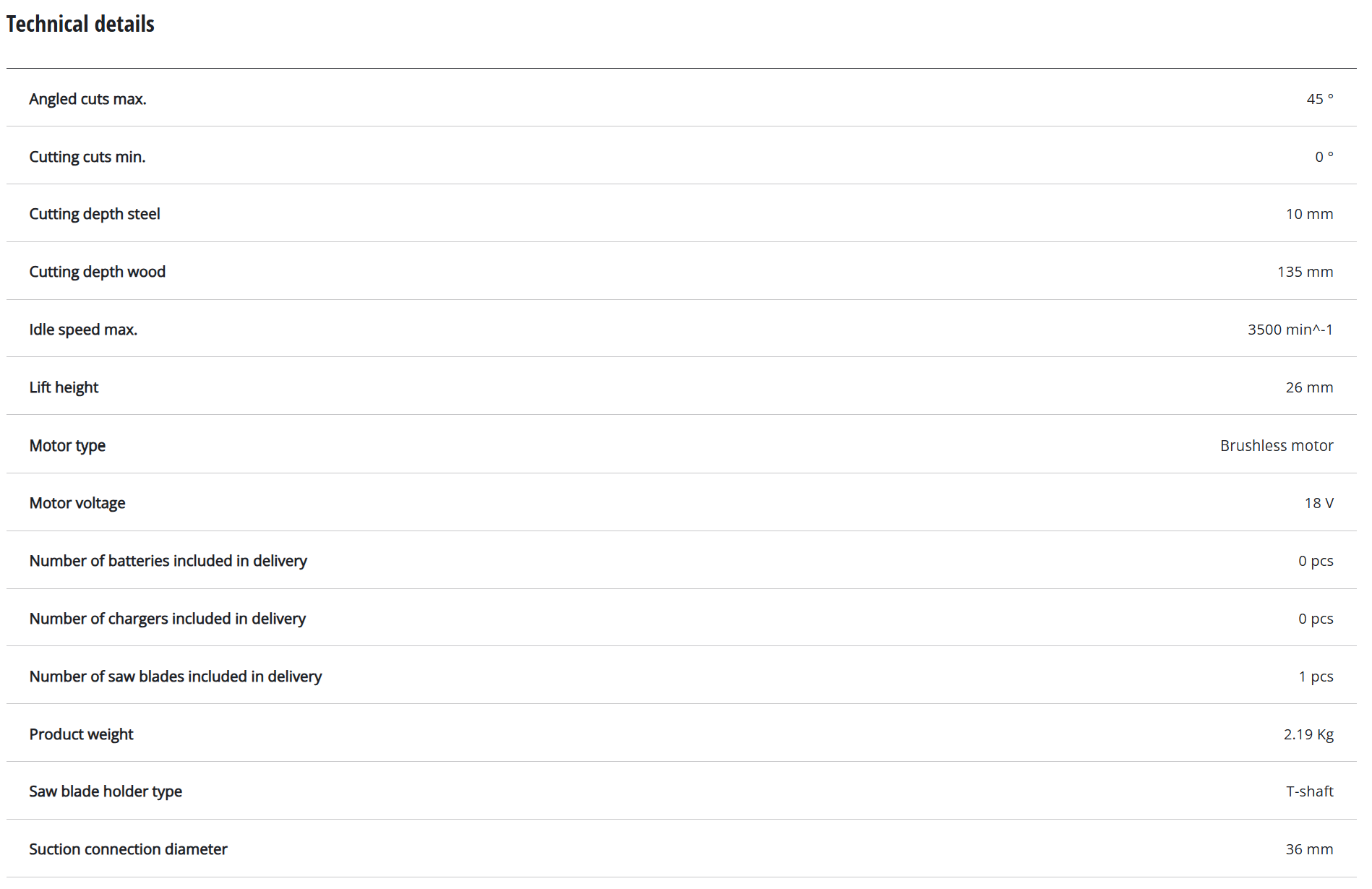This screenshot has width=1372, height=889.
Task: Select the 135 mm wood depth value
Action: click(1304, 272)
